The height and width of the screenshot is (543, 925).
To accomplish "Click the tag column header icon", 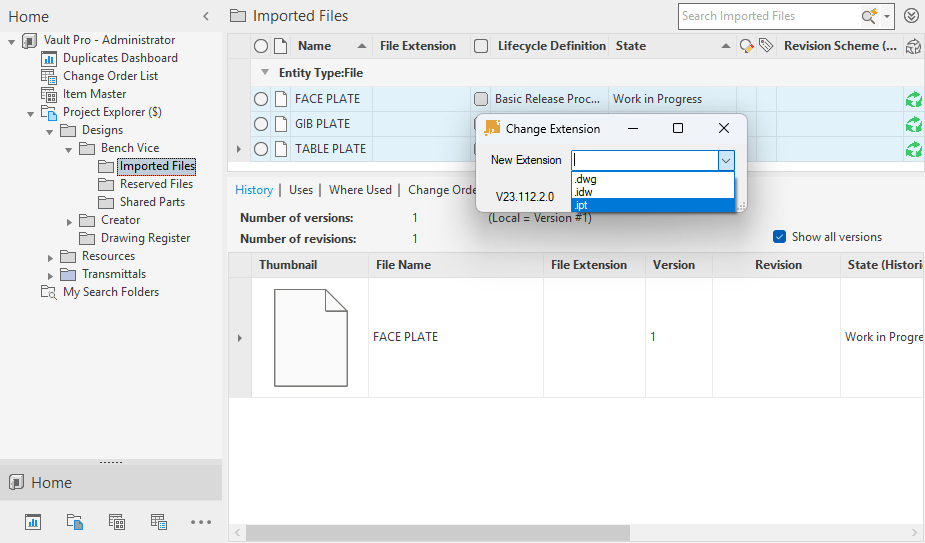I will tap(766, 45).
